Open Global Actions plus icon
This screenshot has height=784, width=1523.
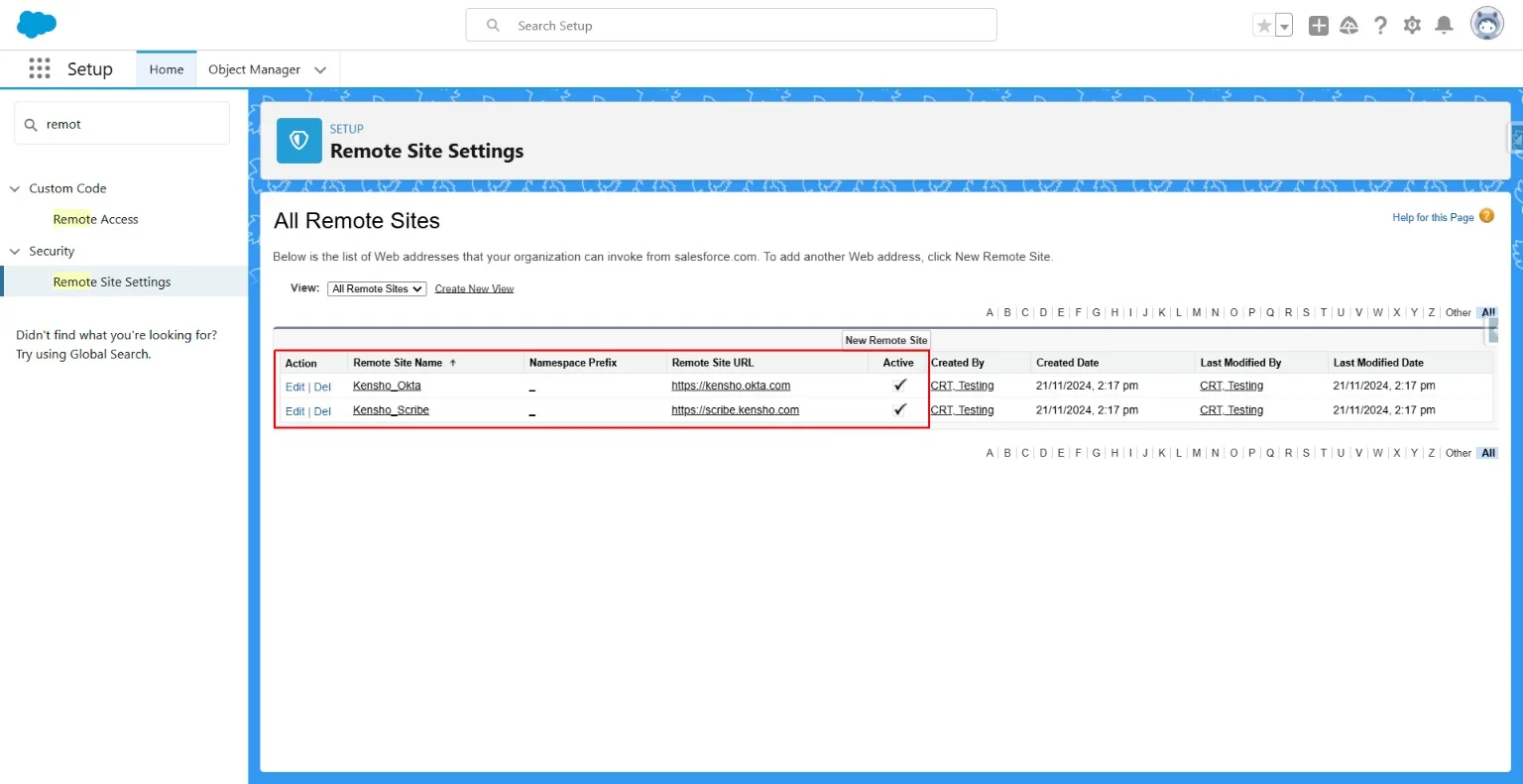[1318, 26]
